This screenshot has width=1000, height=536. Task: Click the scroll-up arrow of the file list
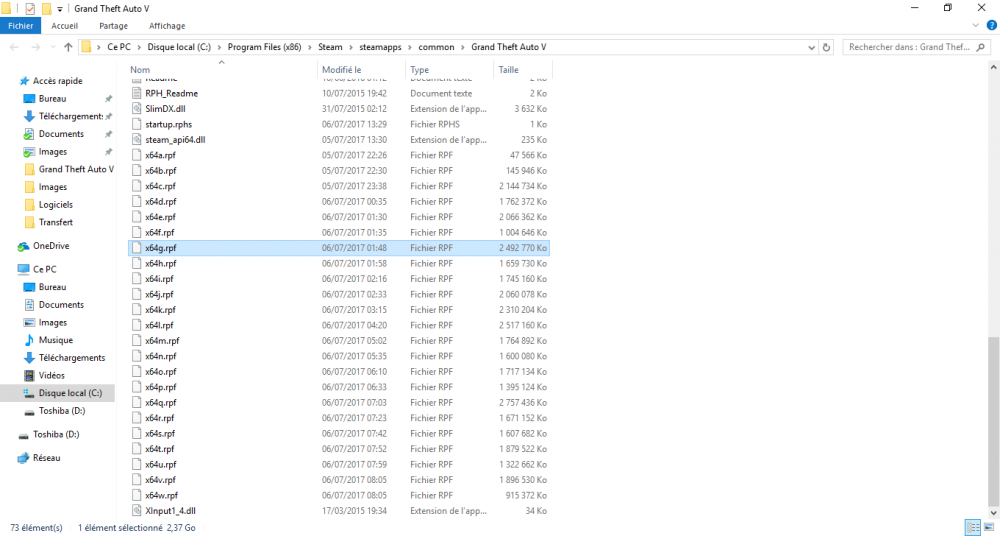tap(994, 67)
